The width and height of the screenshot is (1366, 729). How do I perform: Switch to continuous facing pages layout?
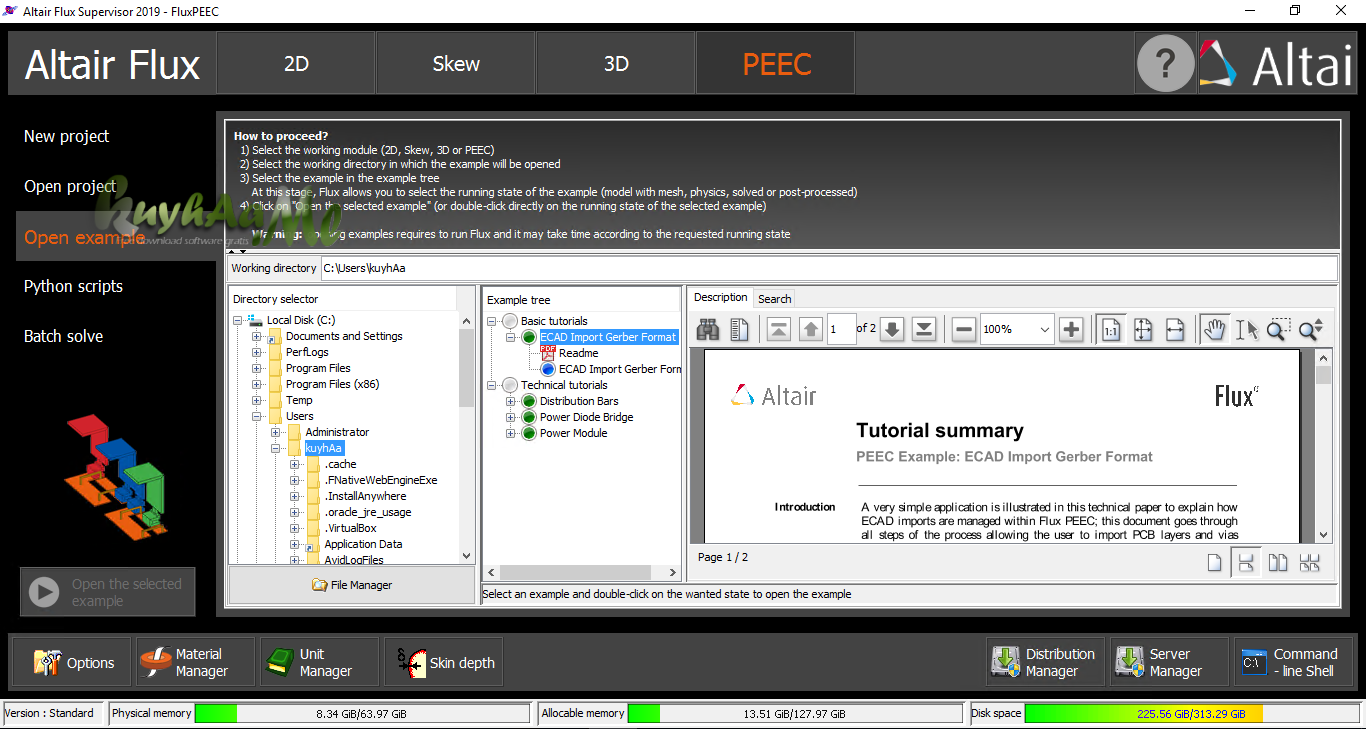1310,562
